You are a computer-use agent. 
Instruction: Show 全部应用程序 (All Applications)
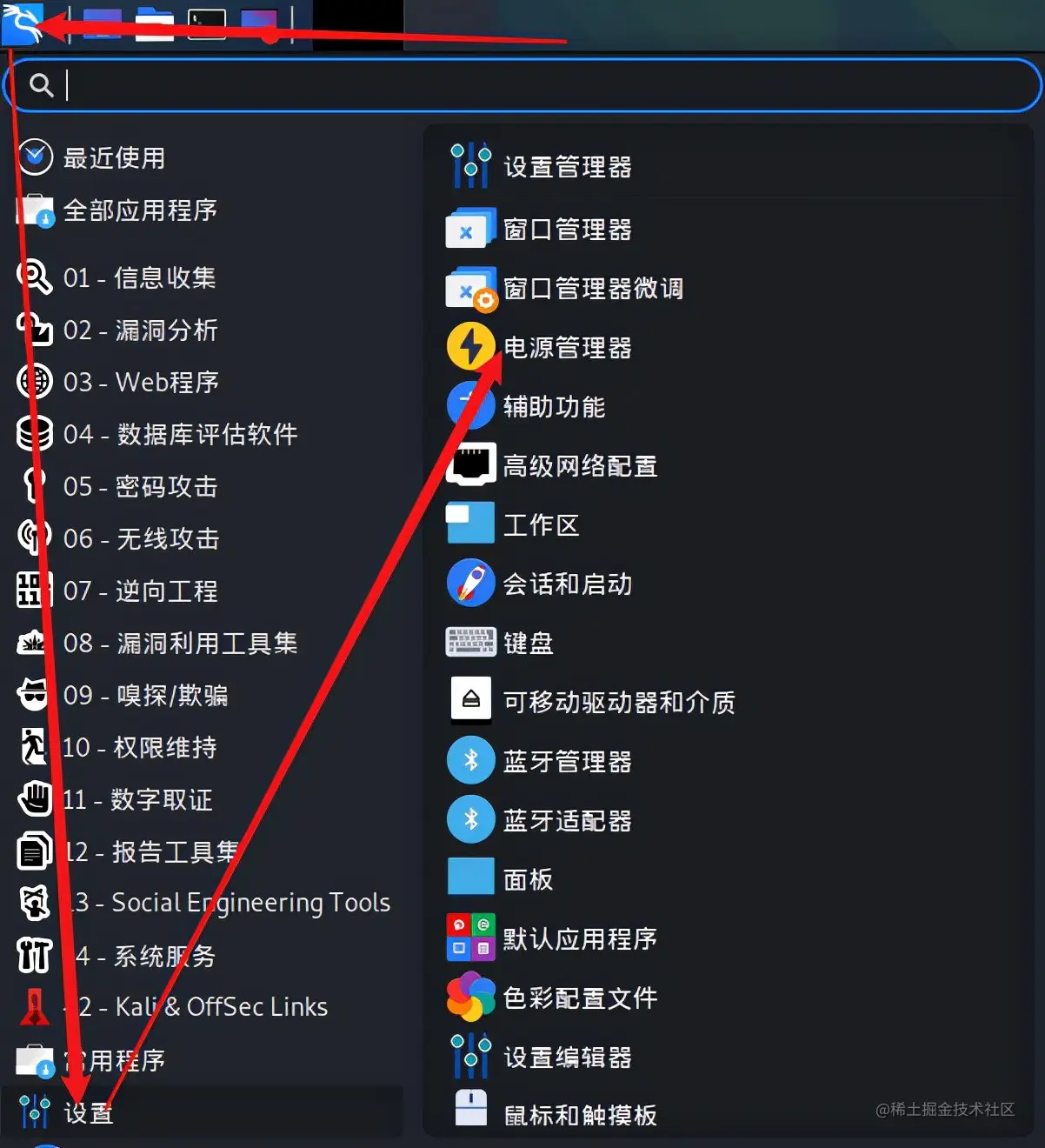[202, 210]
